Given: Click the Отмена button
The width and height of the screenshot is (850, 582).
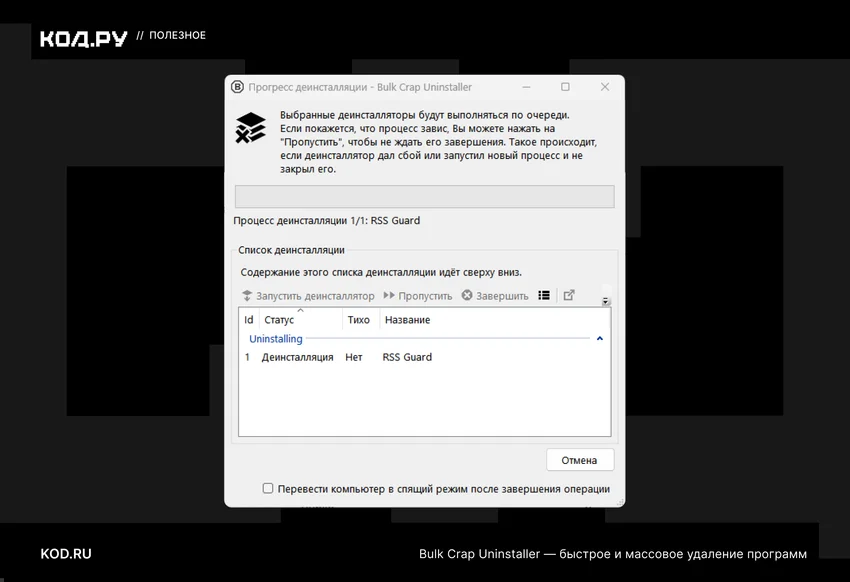Looking at the screenshot, I should click(x=580, y=460).
